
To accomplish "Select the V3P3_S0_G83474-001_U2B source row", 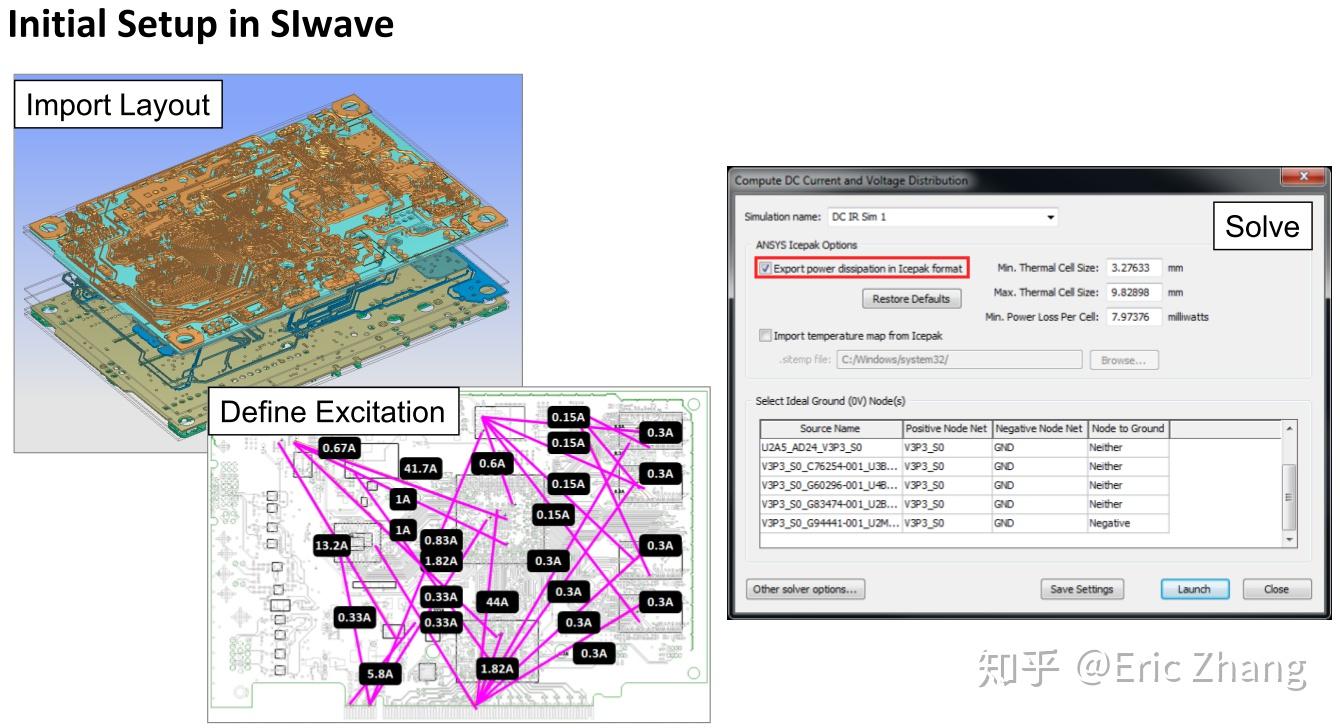I will click(x=964, y=504).
